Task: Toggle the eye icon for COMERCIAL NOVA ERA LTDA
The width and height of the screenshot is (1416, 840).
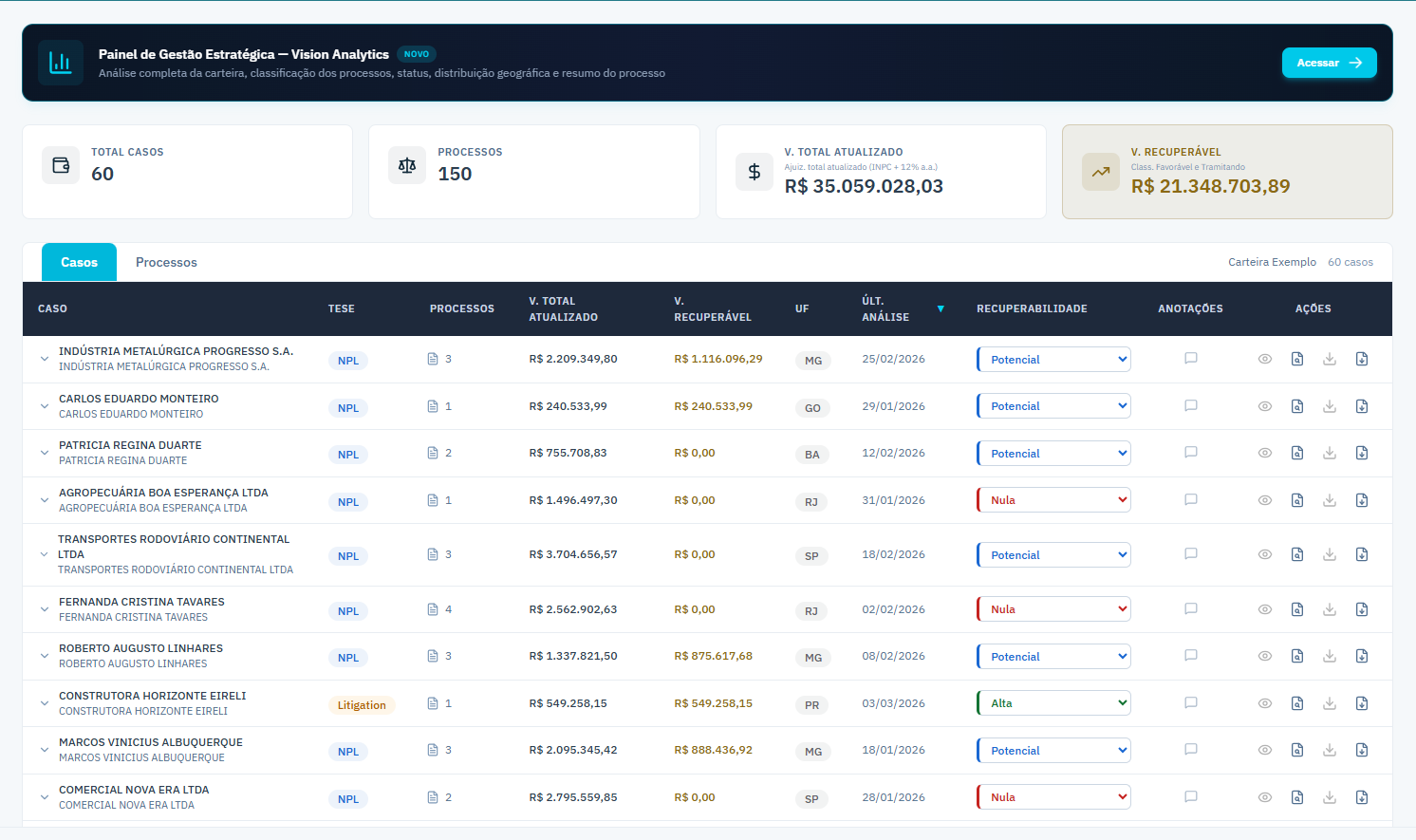Action: 1264,796
